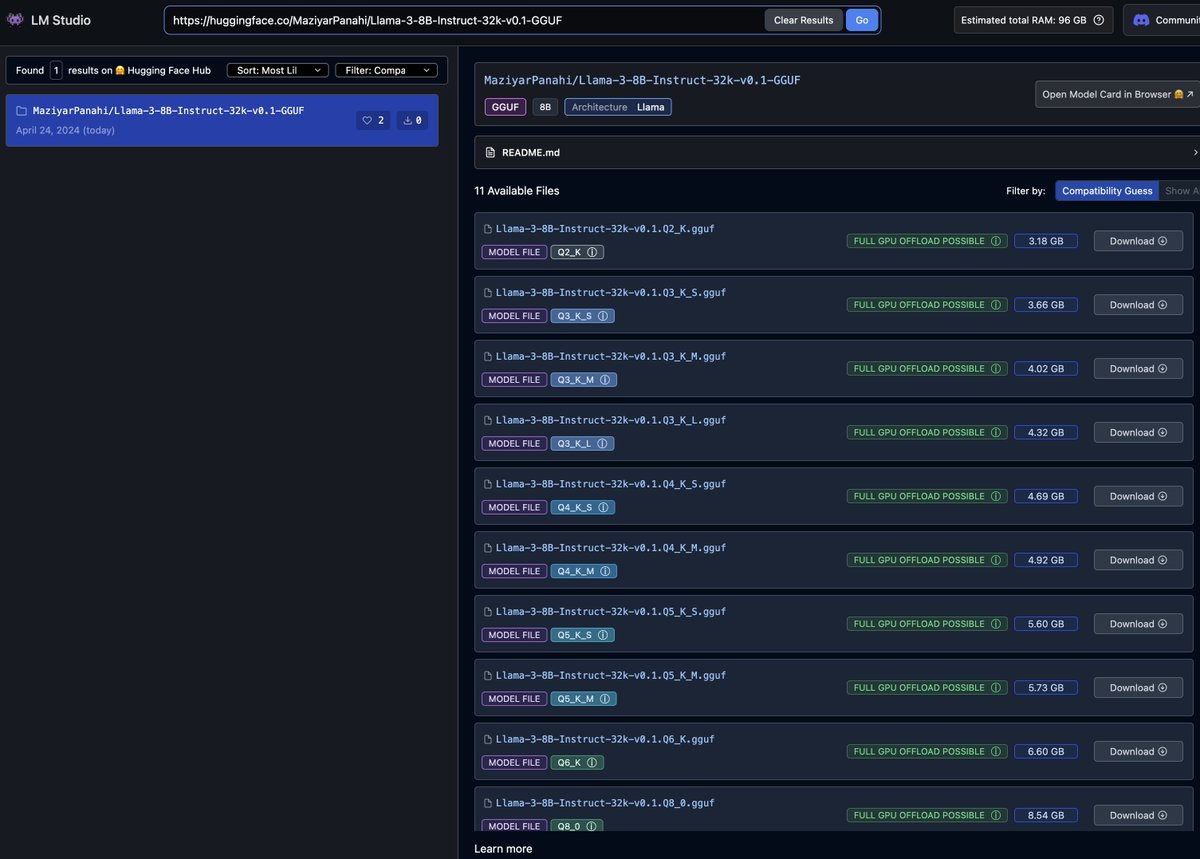
Task: Click the LM Studio logo icon
Action: coord(15,20)
